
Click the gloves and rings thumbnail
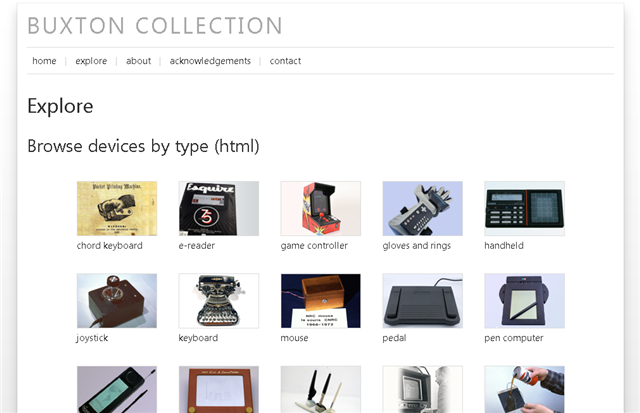pyautogui.click(x=423, y=208)
